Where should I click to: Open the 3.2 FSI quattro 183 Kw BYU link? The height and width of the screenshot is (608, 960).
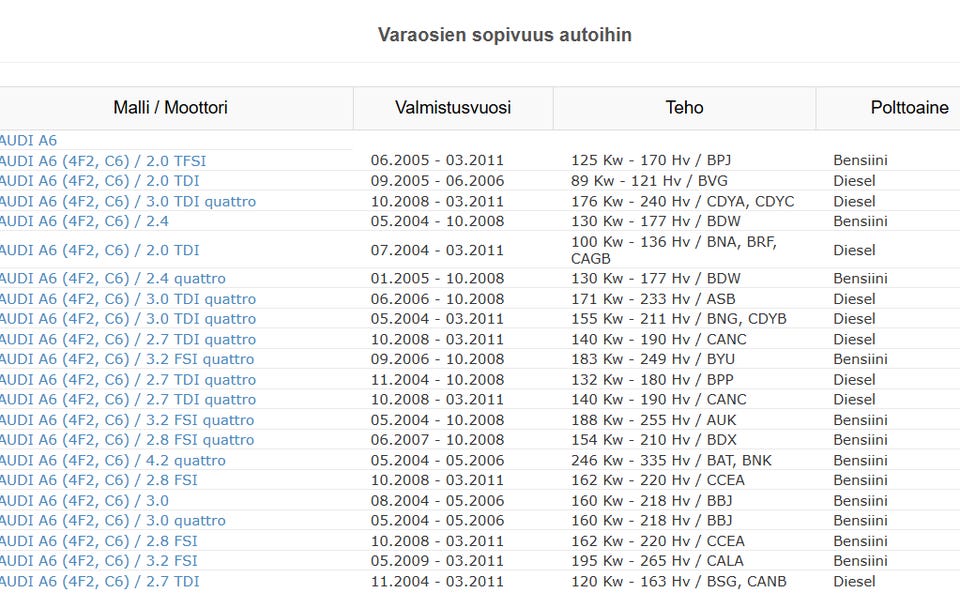[x=128, y=359]
